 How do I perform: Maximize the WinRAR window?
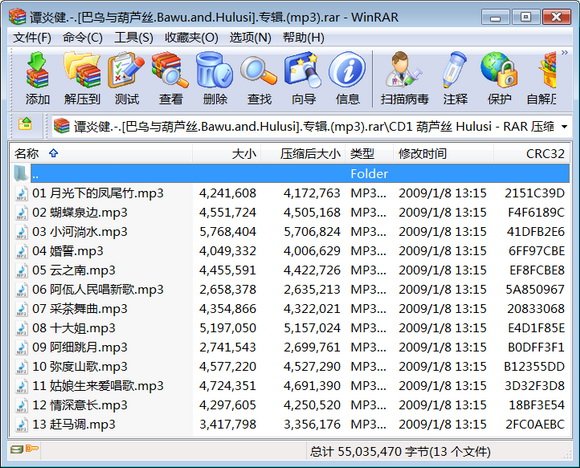[x=525, y=17]
